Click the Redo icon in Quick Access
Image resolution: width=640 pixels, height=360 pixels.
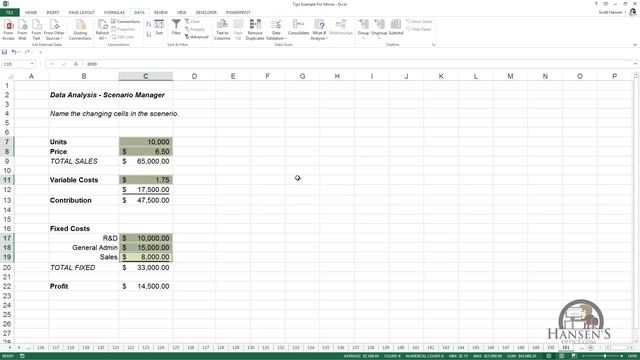click(27, 52)
